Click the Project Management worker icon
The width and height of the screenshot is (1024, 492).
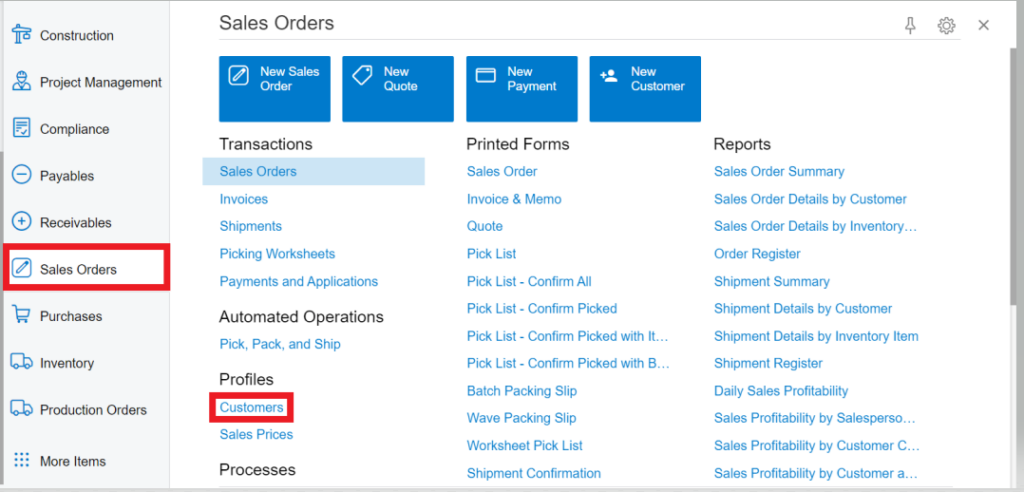21,82
